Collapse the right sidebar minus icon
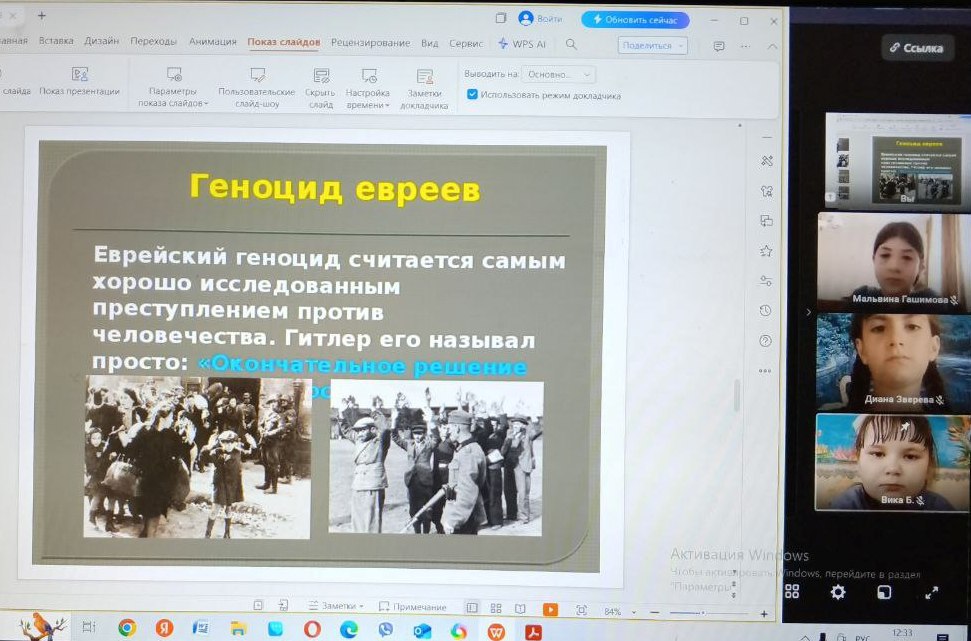 (x=767, y=137)
